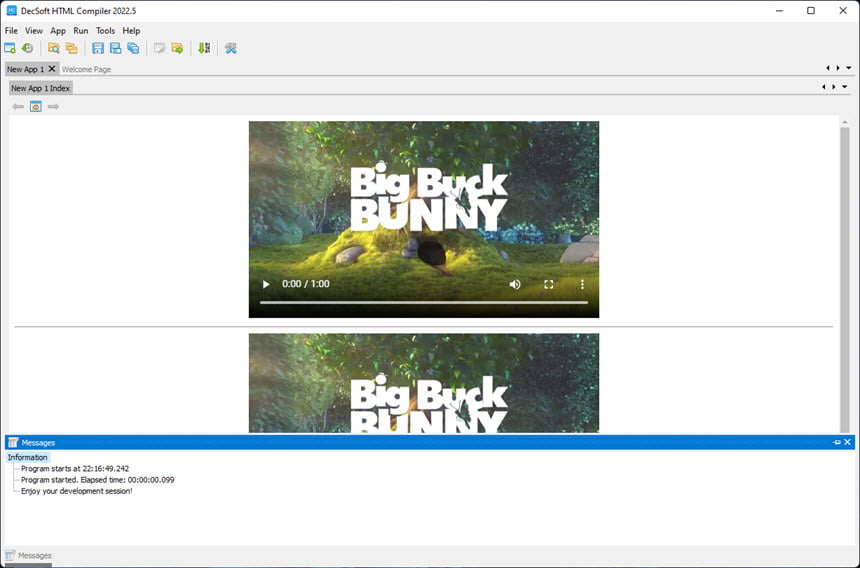Screen dimensions: 860x568
Task: Open the File menu
Action: pyautogui.click(x=11, y=31)
